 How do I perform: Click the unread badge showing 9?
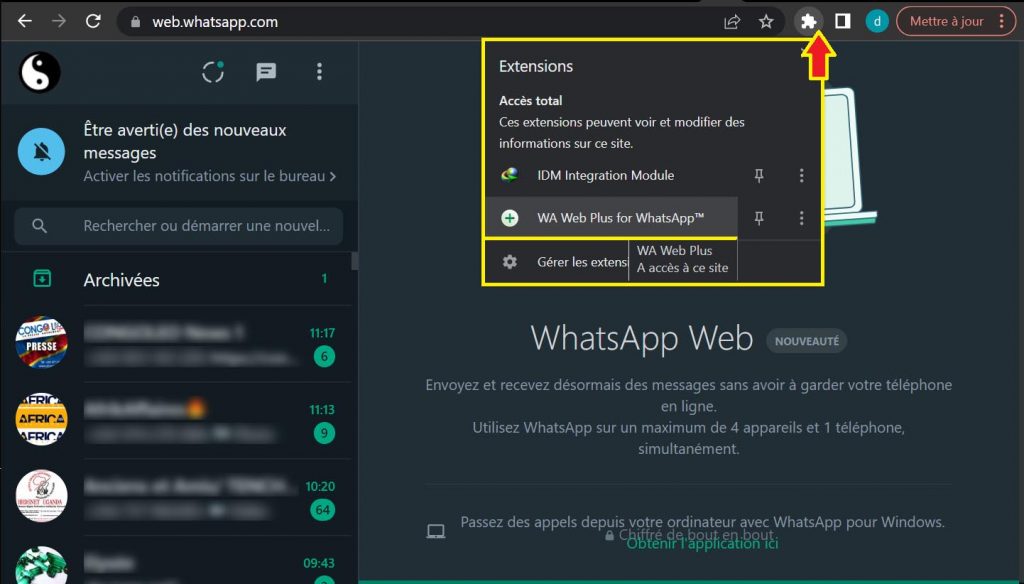(324, 433)
